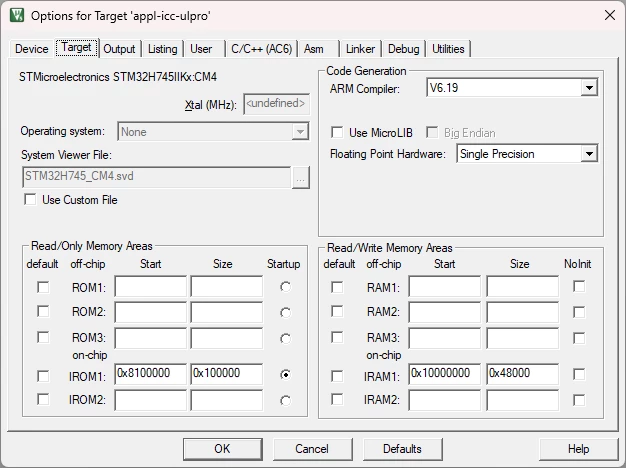Close the Options for Target dialog

pos(610,15)
